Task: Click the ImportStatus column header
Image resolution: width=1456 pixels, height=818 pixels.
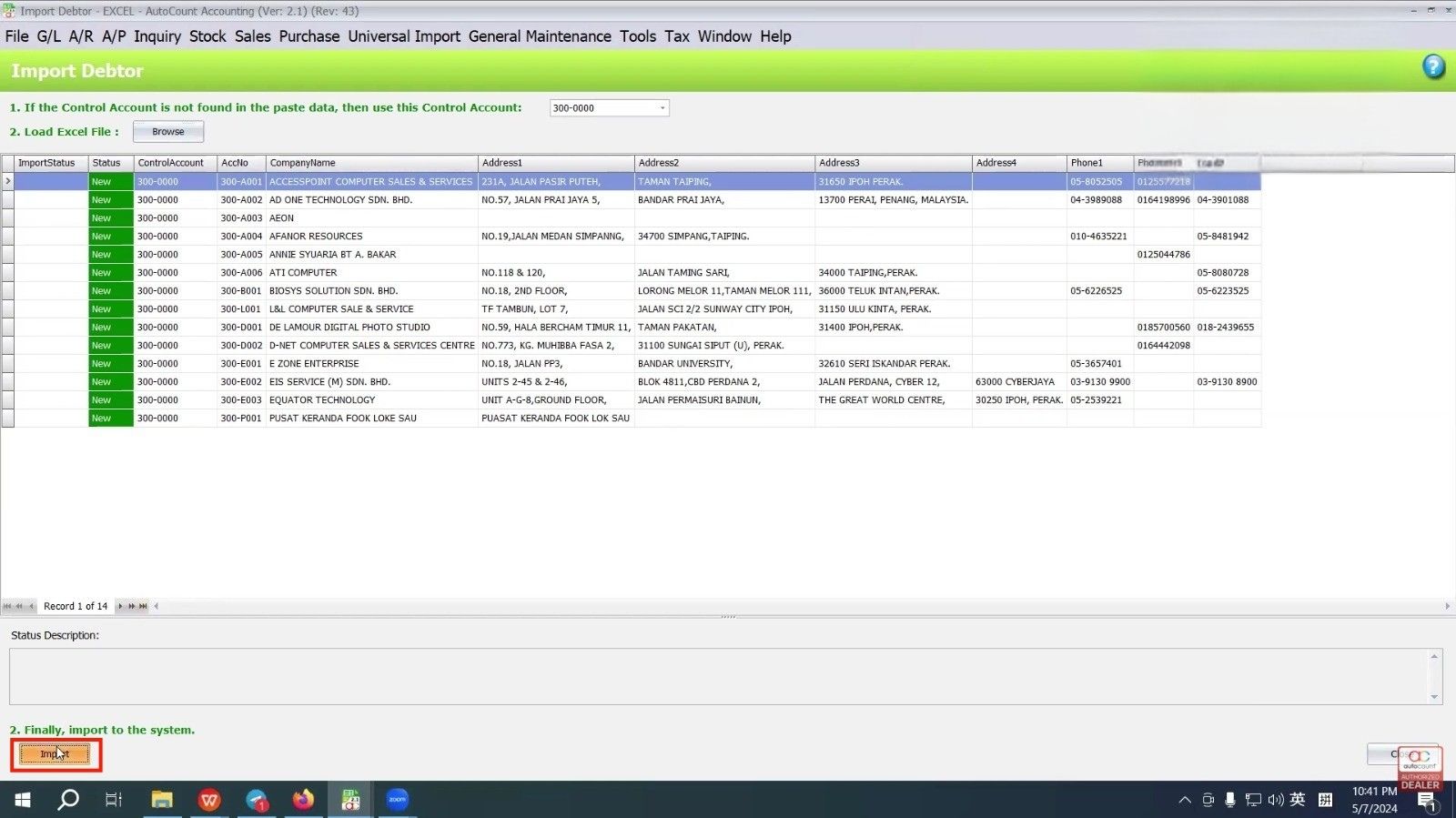Action: [x=51, y=163]
